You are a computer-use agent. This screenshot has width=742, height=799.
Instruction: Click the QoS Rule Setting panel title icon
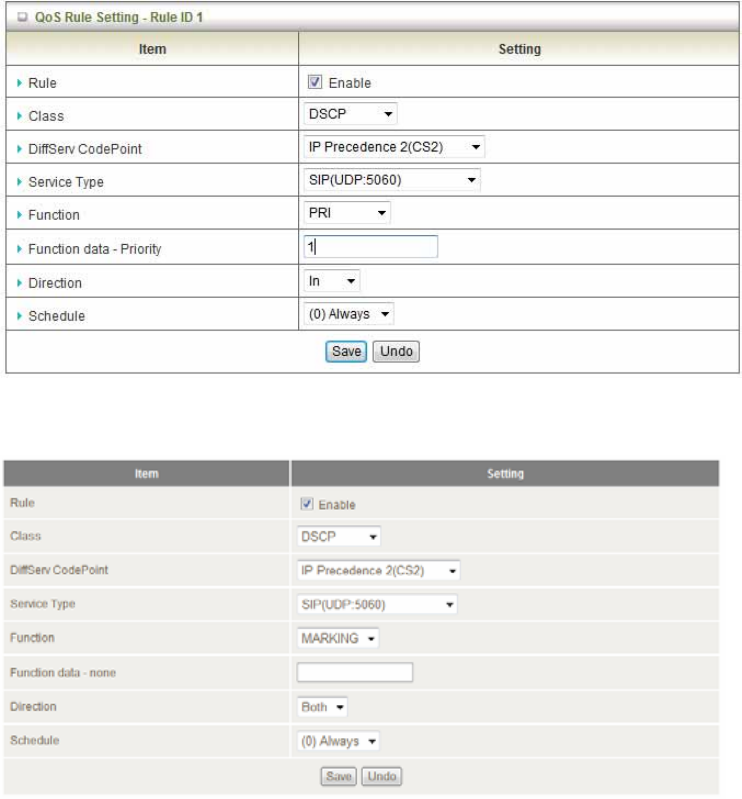21,18
